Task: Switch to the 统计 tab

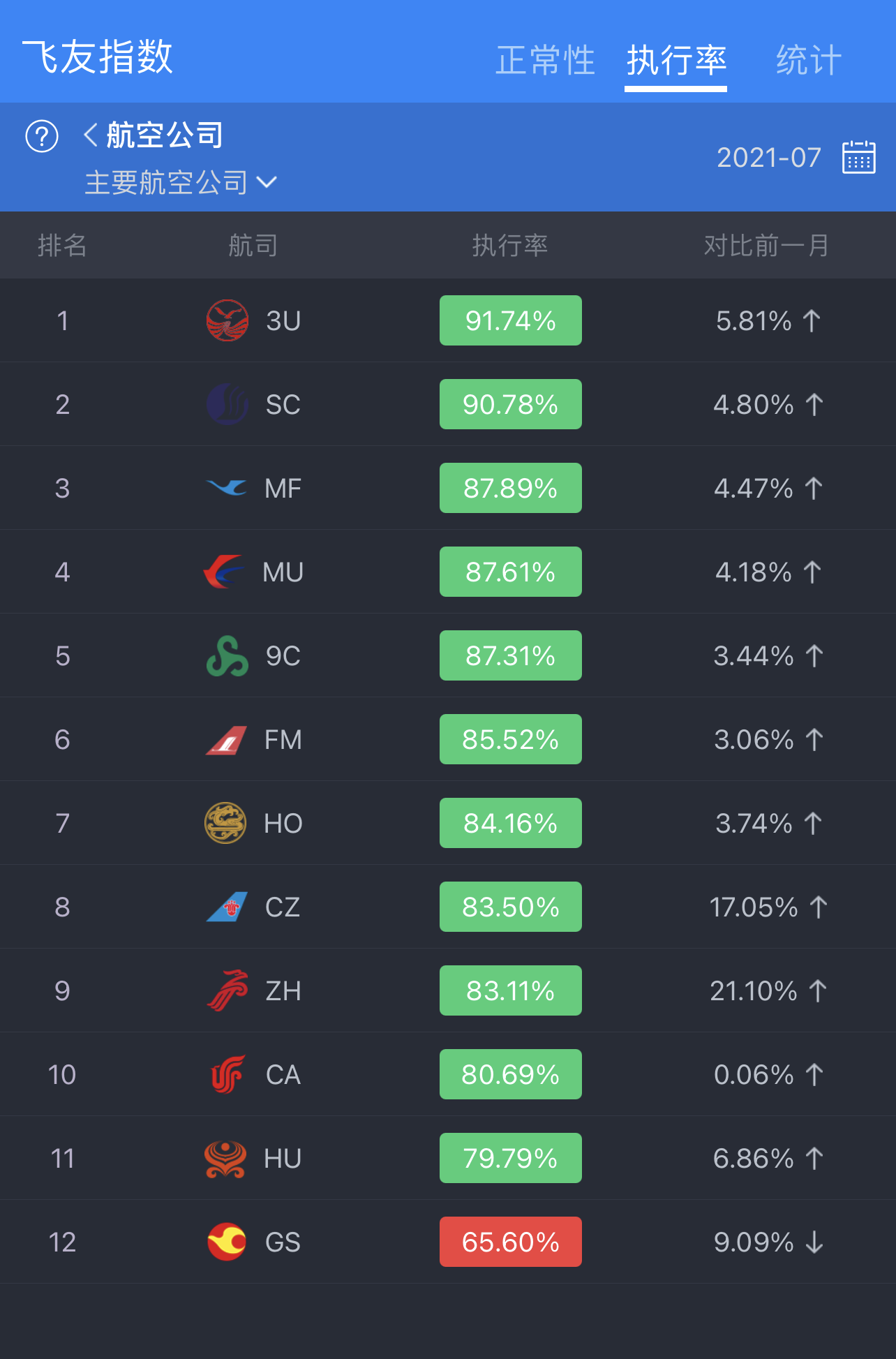Action: [x=808, y=60]
